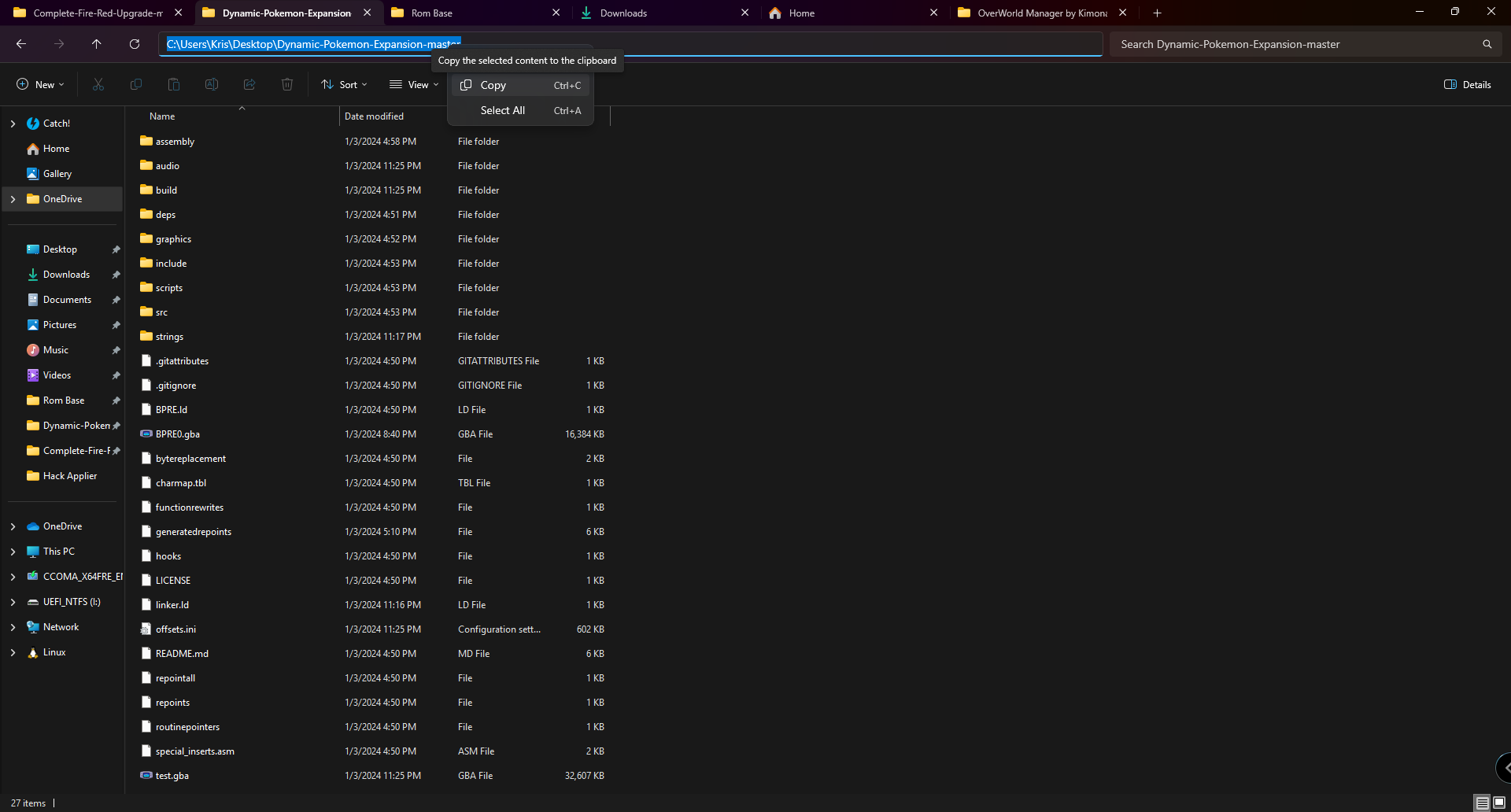The image size is (1511, 812).
Task: Open the New item dropdown
Action: (40, 85)
